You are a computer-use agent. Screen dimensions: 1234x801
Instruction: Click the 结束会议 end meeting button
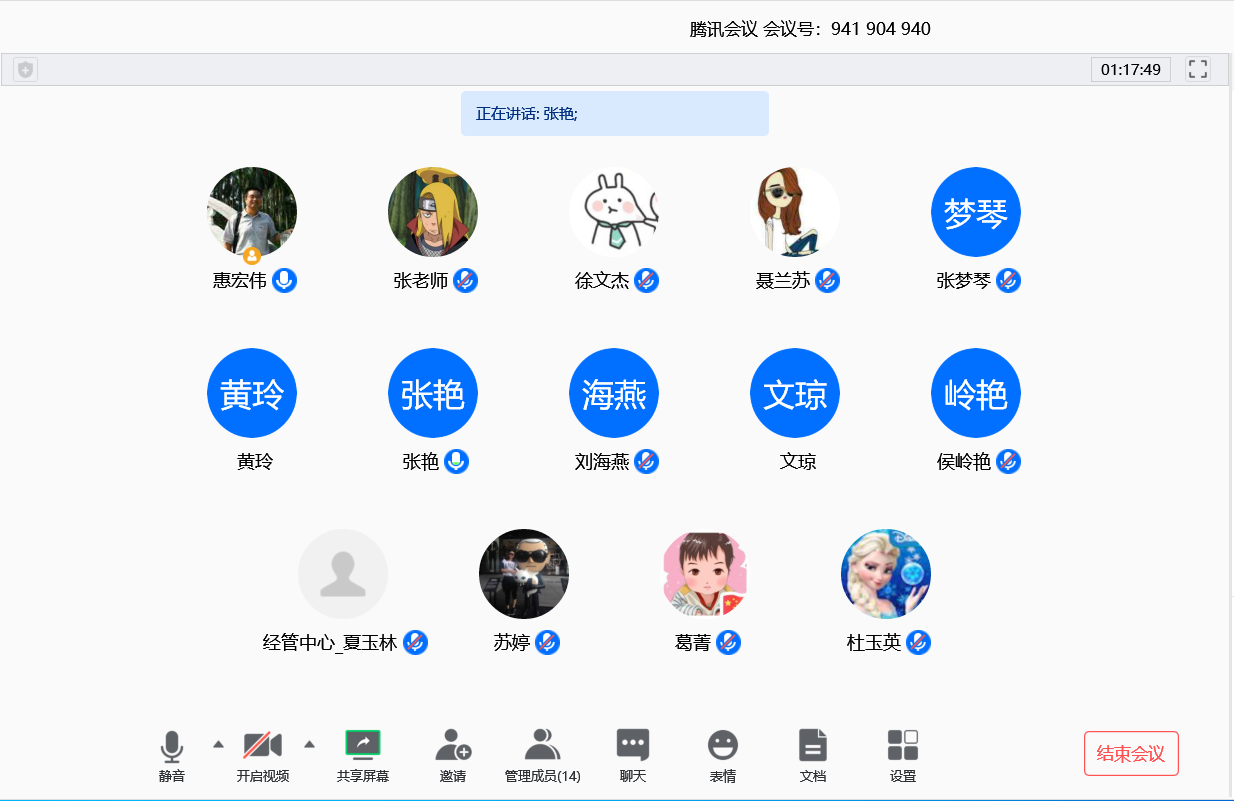coord(1131,754)
